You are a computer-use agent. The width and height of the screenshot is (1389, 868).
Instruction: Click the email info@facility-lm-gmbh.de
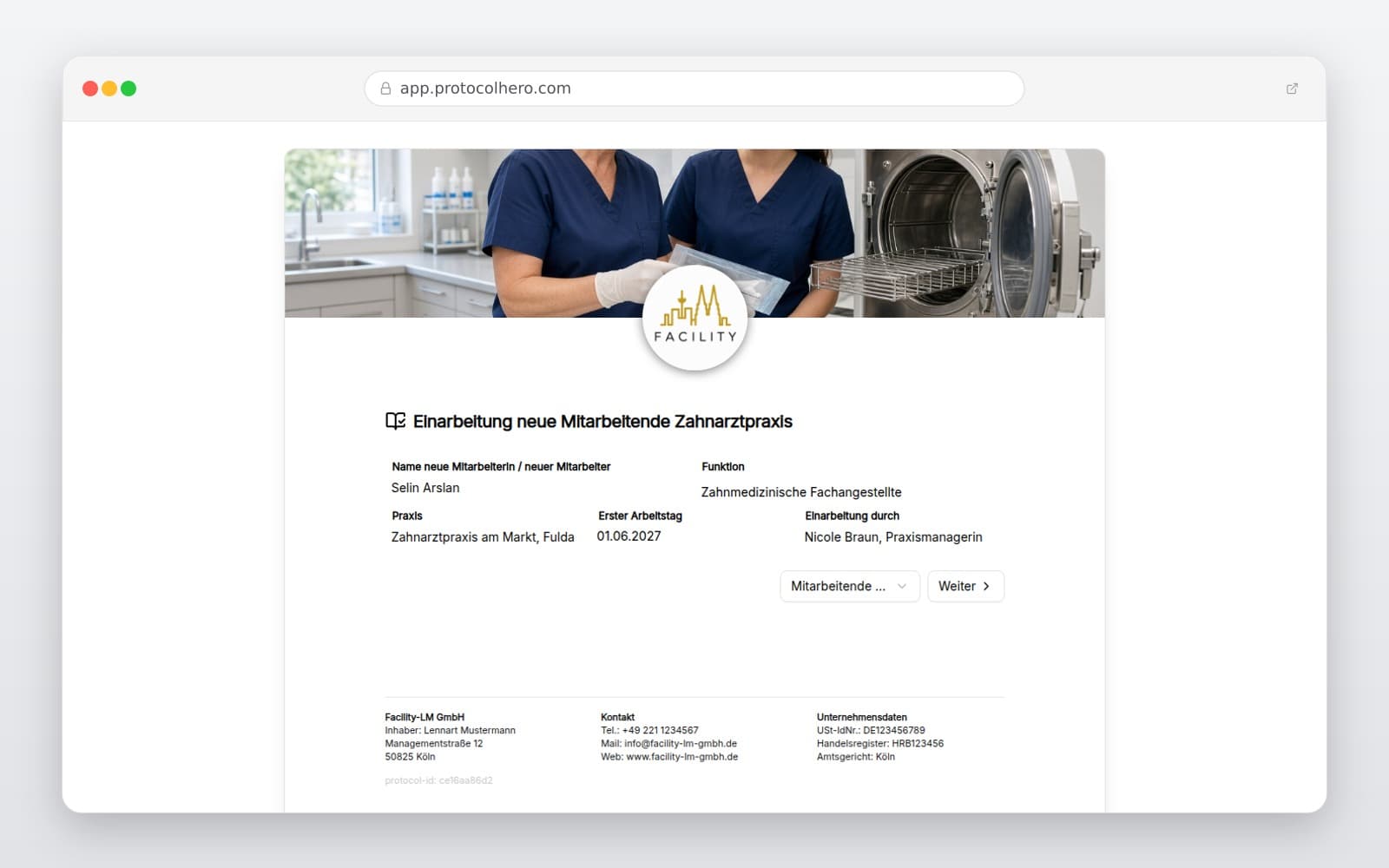[x=681, y=743]
